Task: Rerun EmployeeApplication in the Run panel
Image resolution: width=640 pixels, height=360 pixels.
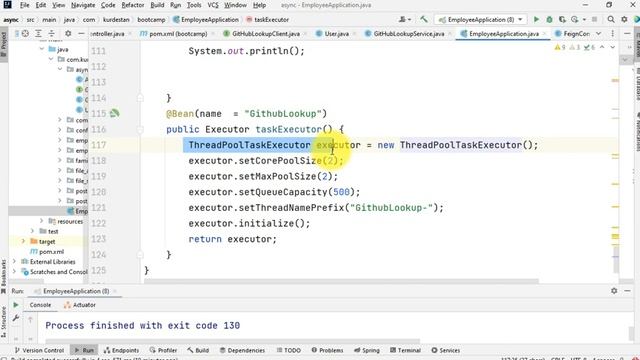Action: click(16, 305)
